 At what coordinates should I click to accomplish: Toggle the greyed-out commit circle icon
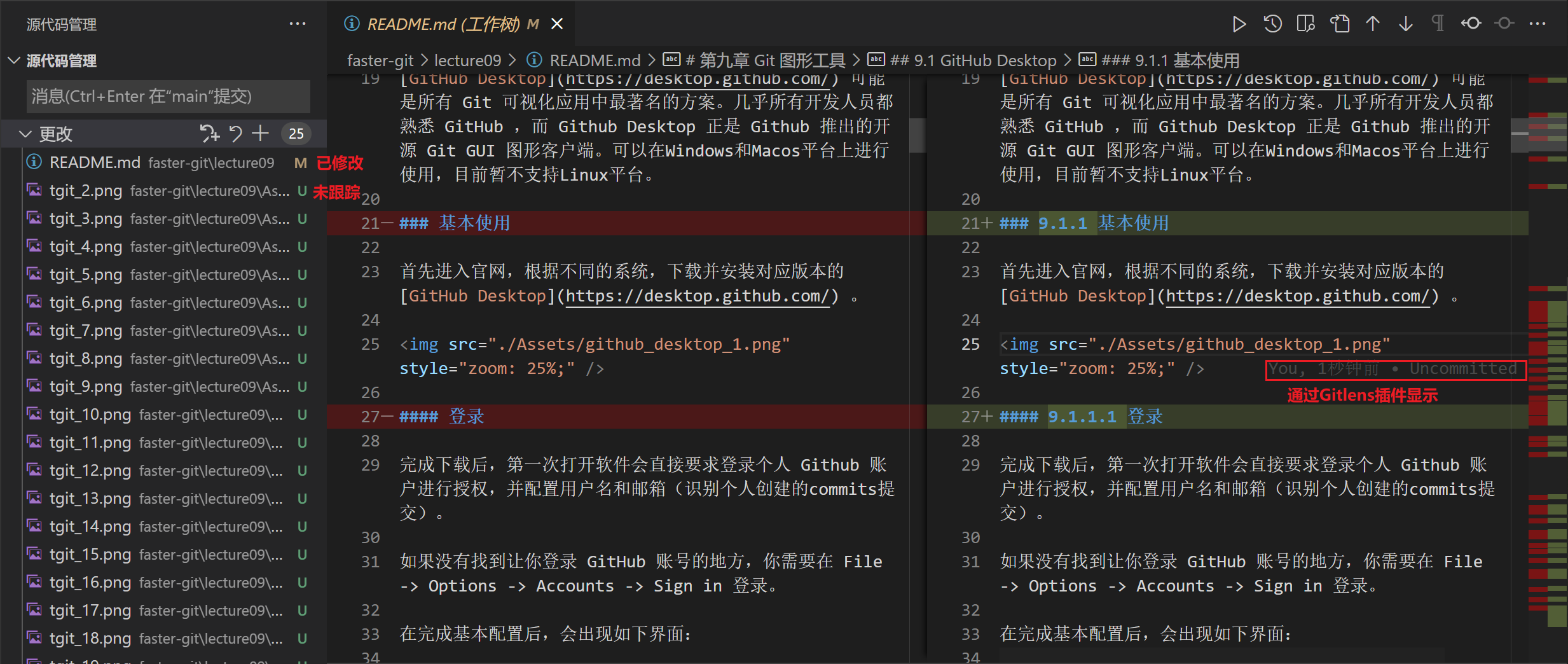coord(1504,24)
